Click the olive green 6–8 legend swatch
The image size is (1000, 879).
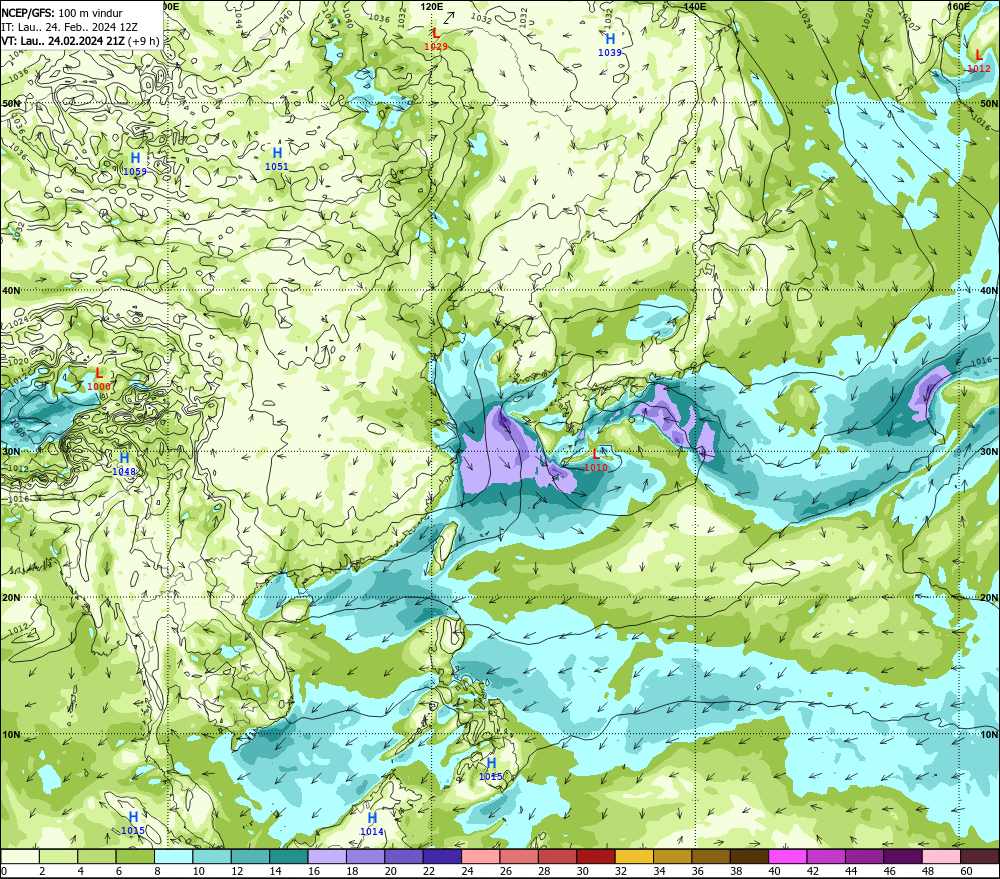click(x=135, y=856)
